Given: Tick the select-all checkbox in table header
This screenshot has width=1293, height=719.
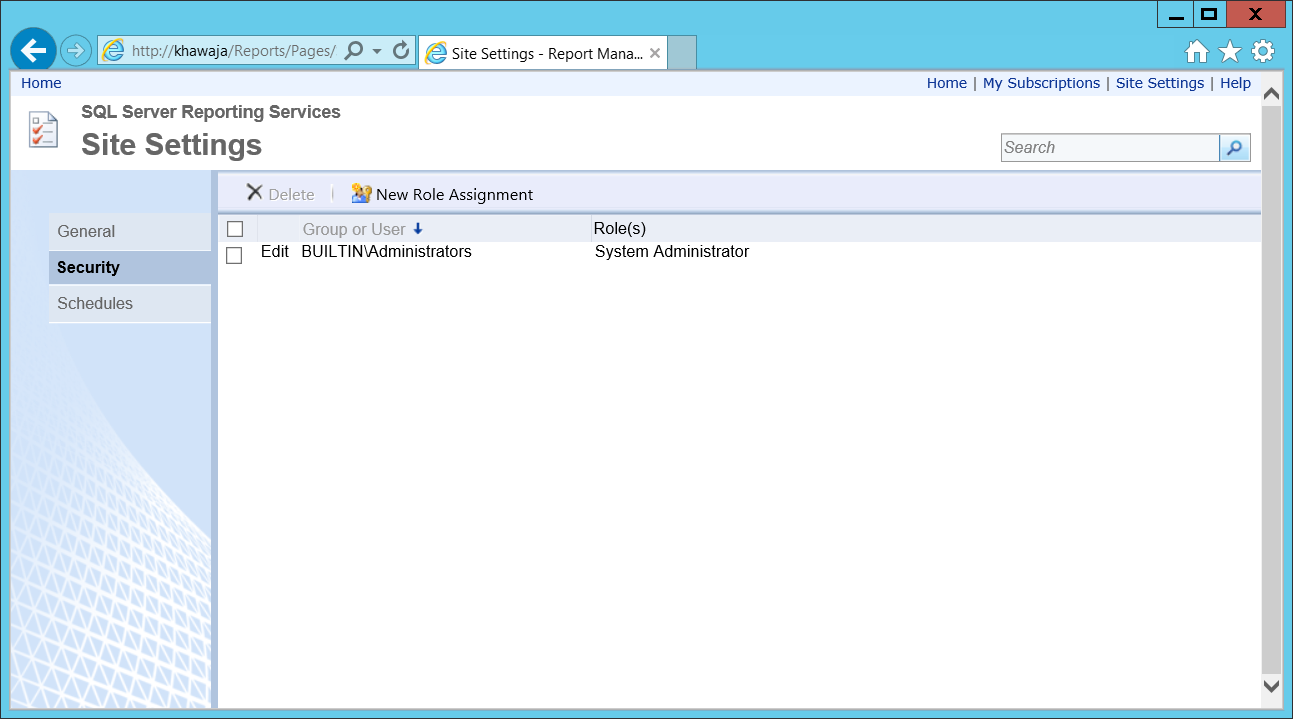Looking at the screenshot, I should coord(235,229).
